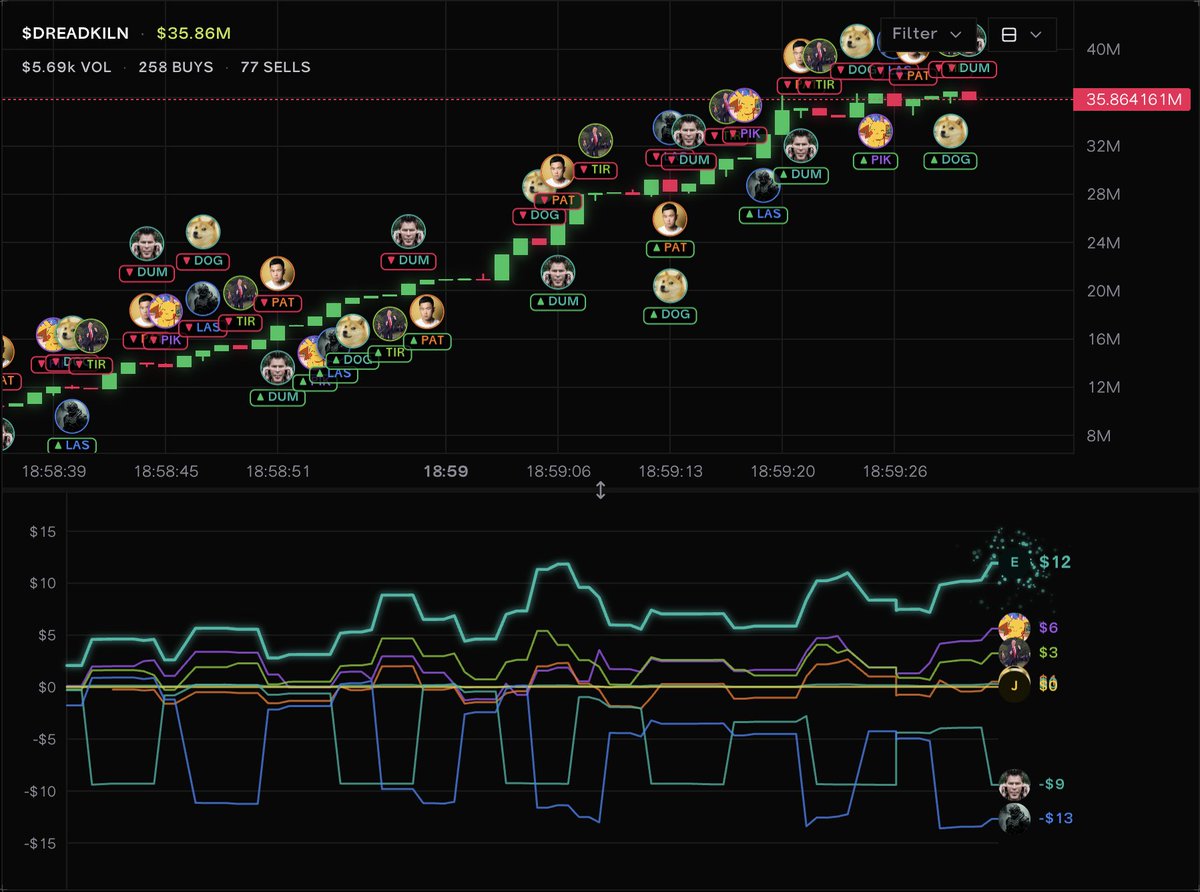Click DUM avatar above DUM buy near 18:59:20
This screenshot has width=1200, height=892.
tap(801, 146)
